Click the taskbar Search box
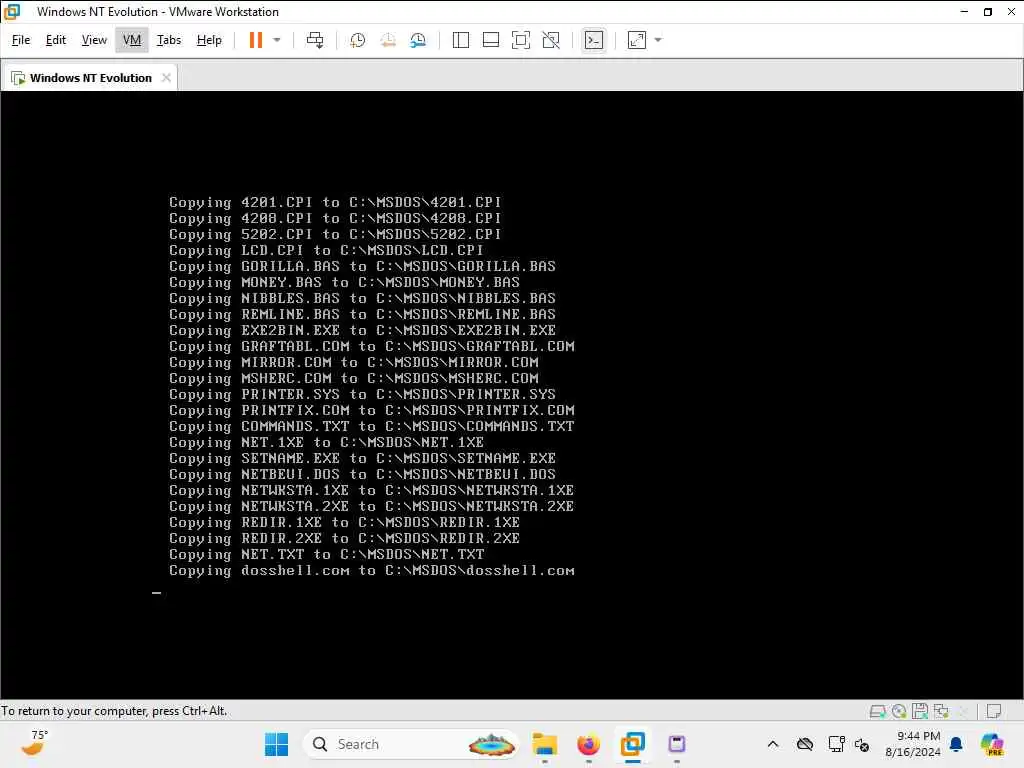This screenshot has width=1024, height=768. click(x=411, y=744)
